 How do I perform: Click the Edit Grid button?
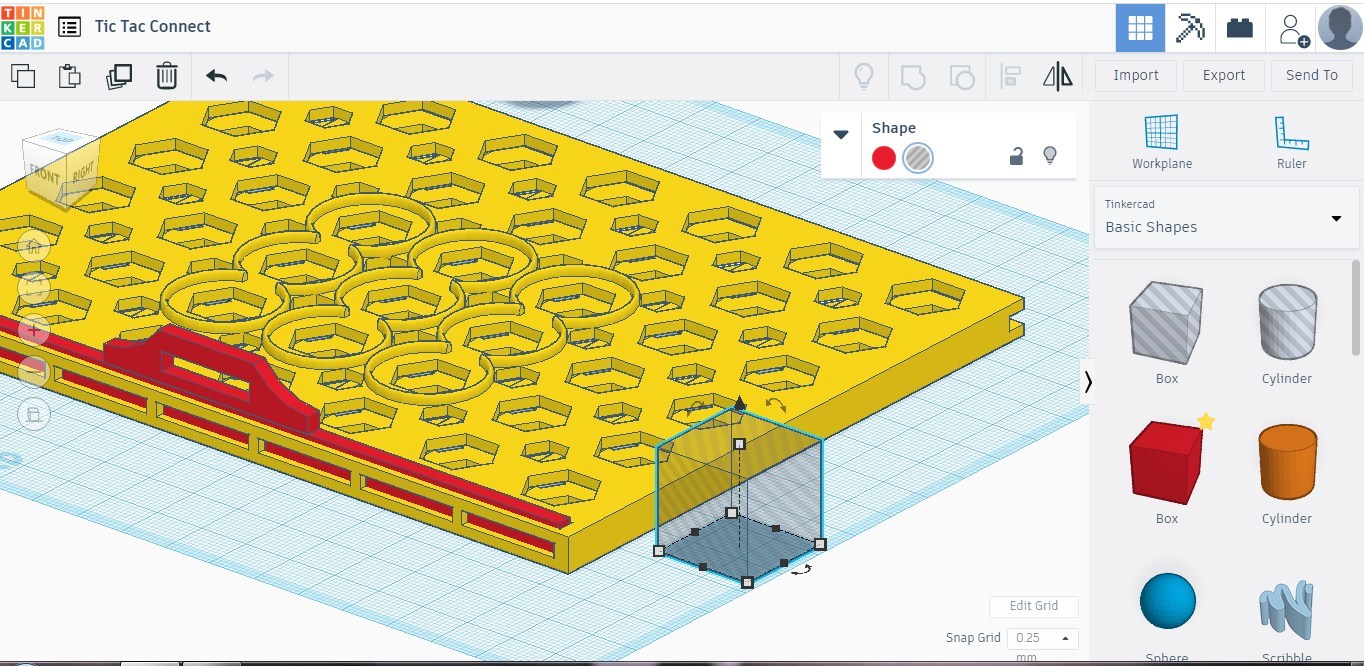pos(1034,606)
